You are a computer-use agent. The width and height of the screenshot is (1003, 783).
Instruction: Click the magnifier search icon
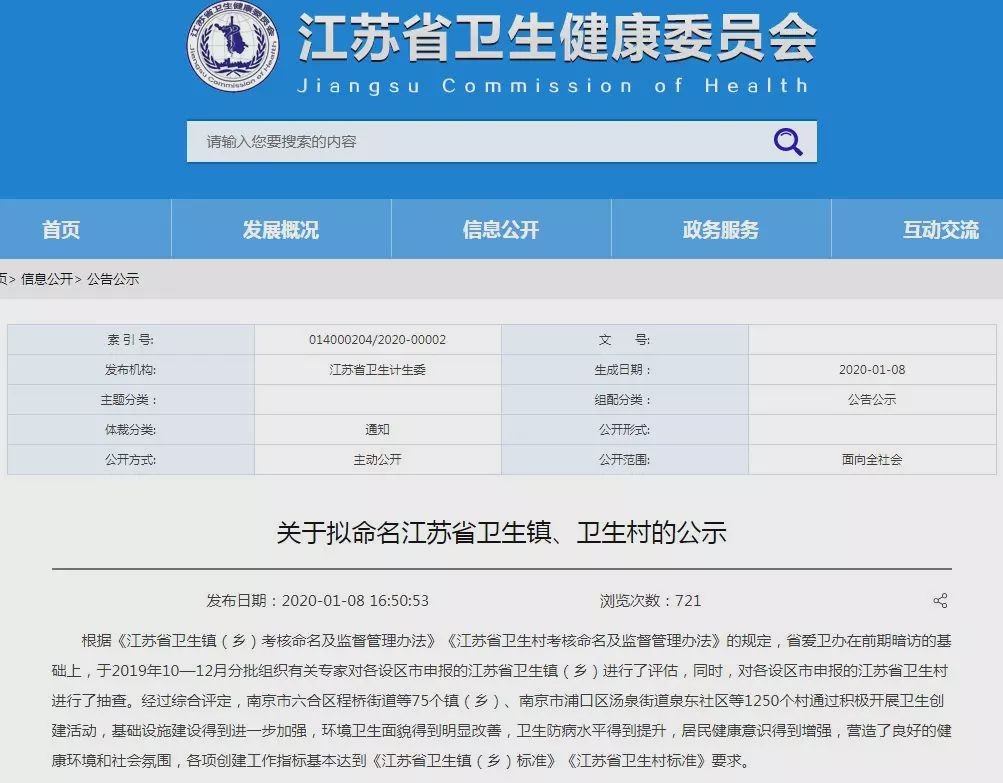tap(787, 141)
